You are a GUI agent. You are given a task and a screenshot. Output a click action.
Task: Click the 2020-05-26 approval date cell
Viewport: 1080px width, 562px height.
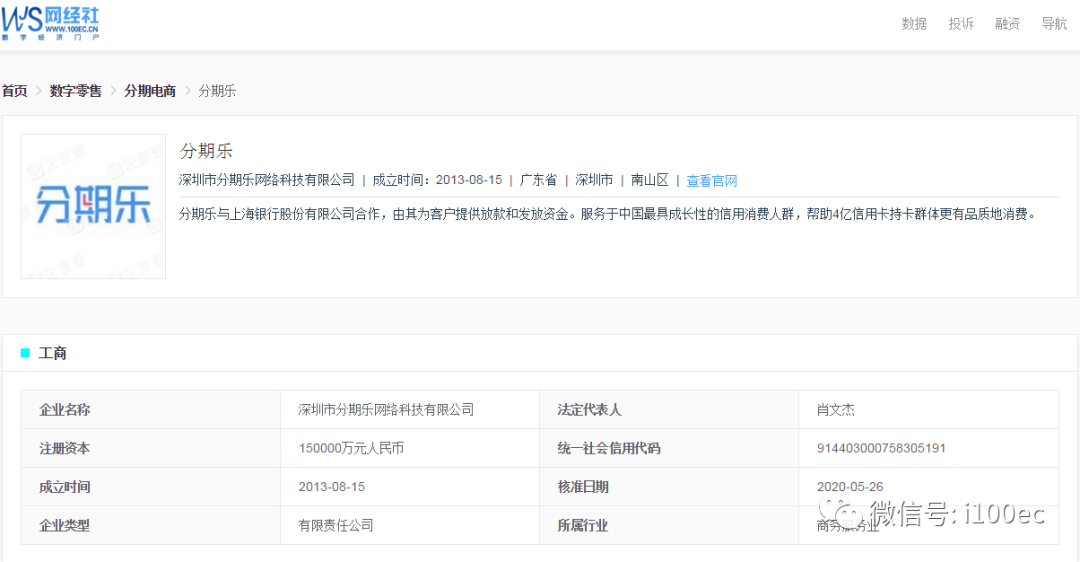coord(928,487)
